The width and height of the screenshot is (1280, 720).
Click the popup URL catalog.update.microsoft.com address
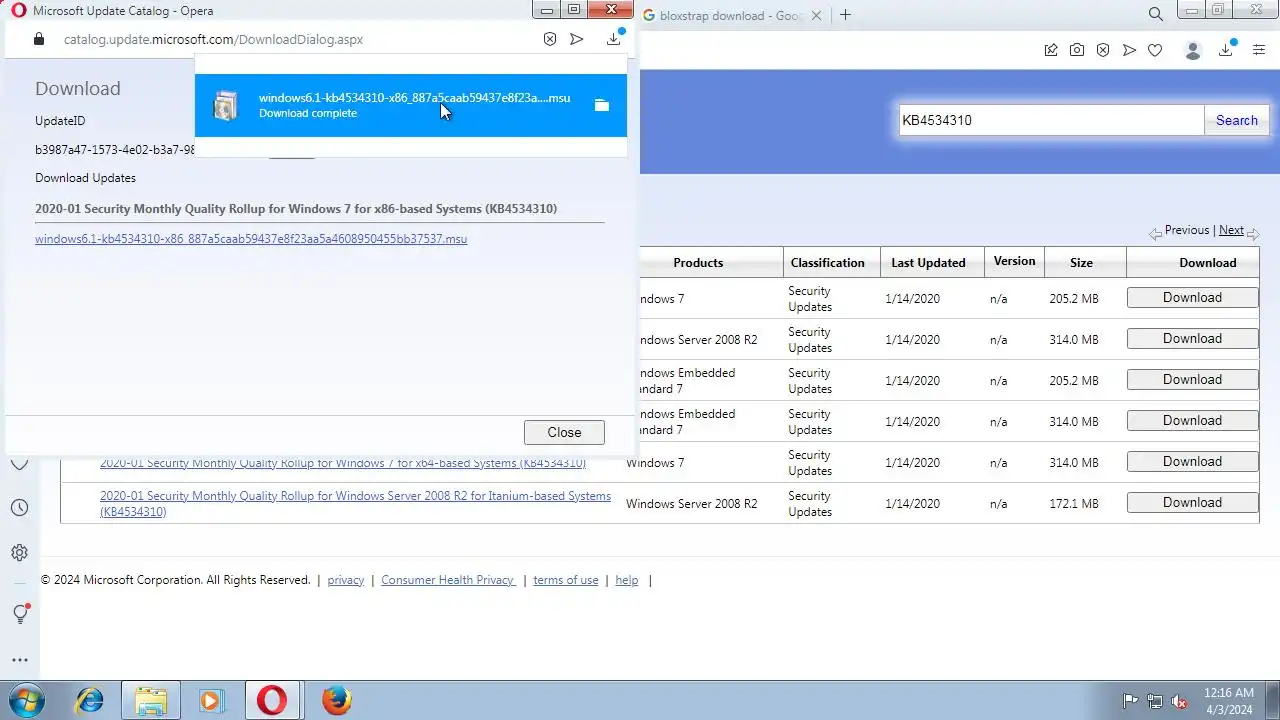pos(213,39)
